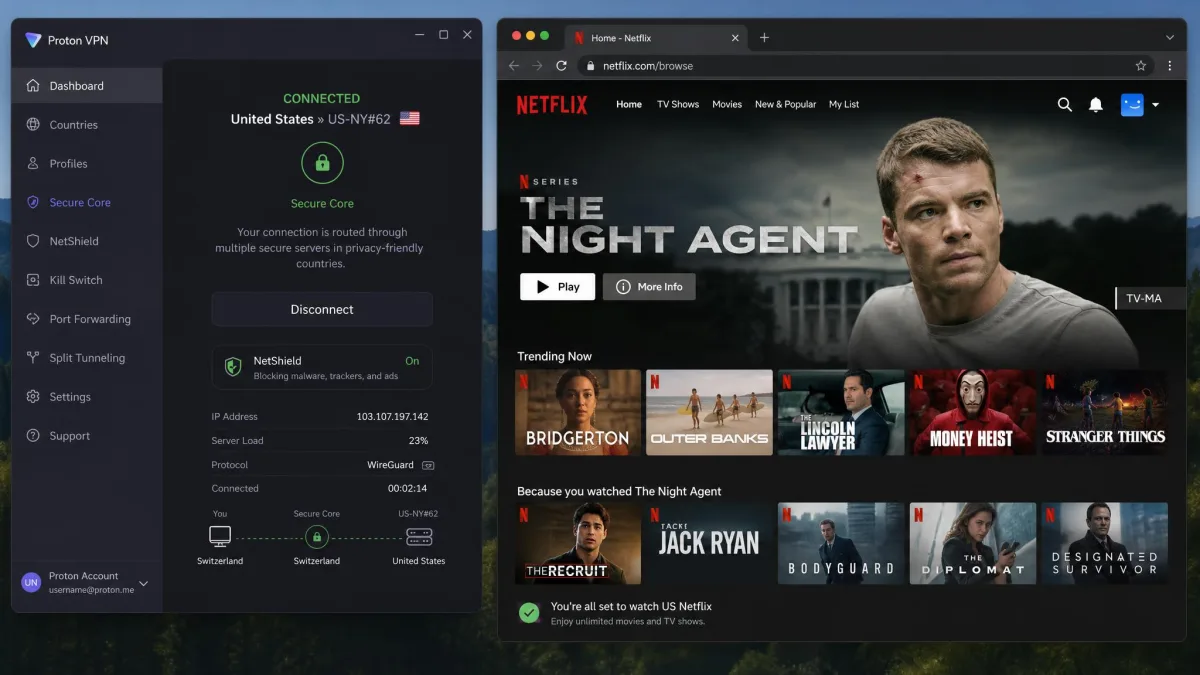
Task: Open My List in Netflix
Action: [x=844, y=104]
